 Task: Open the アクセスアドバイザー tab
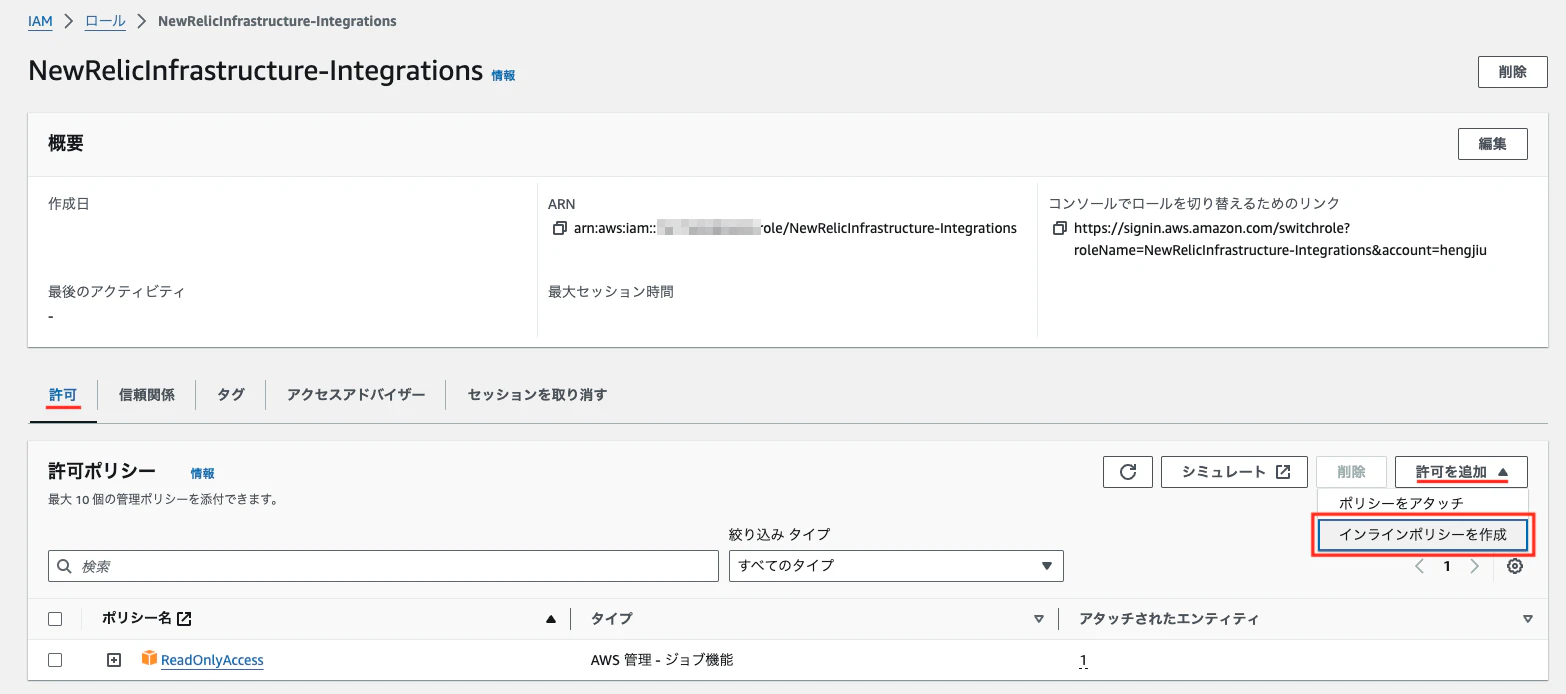pos(356,395)
